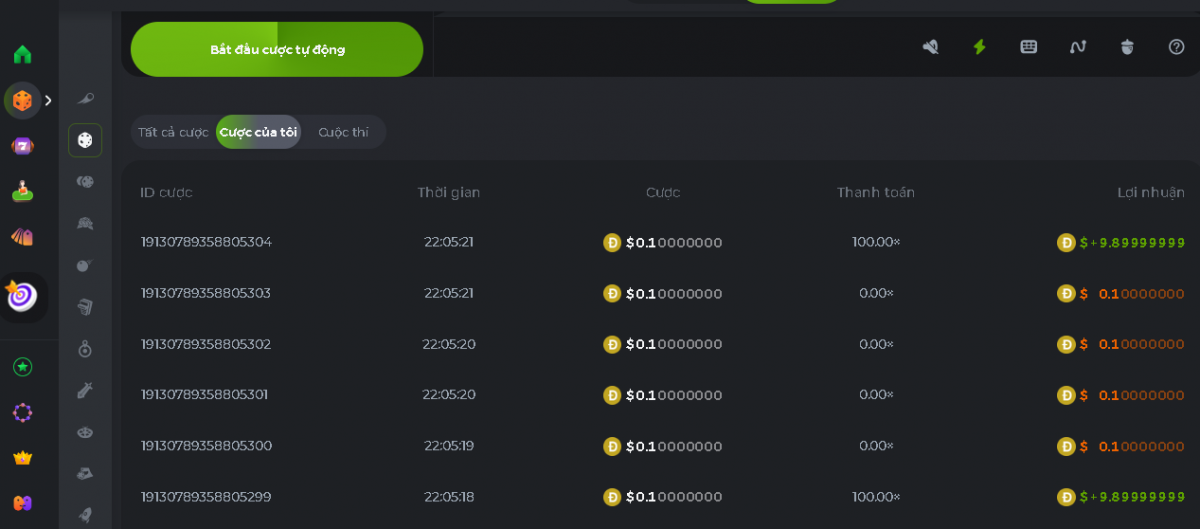Go to the green home icon
This screenshot has height=529, width=1200.
tap(22, 54)
